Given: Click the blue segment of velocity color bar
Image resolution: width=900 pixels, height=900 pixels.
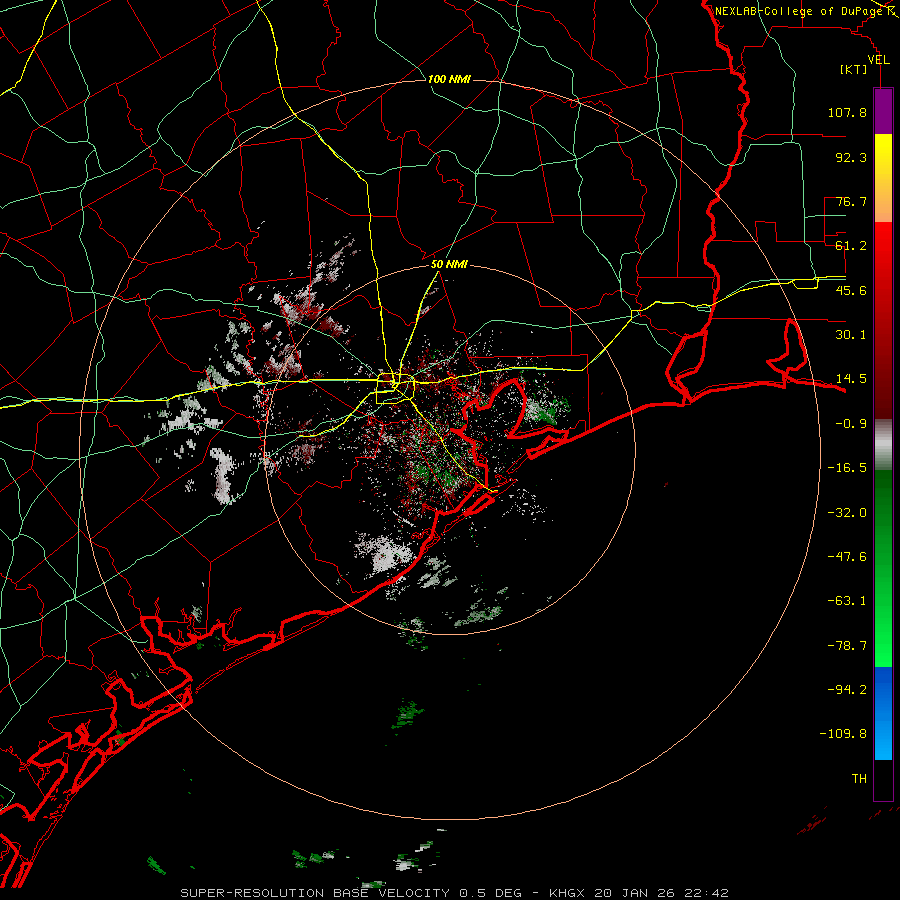Looking at the screenshot, I should (883, 713).
